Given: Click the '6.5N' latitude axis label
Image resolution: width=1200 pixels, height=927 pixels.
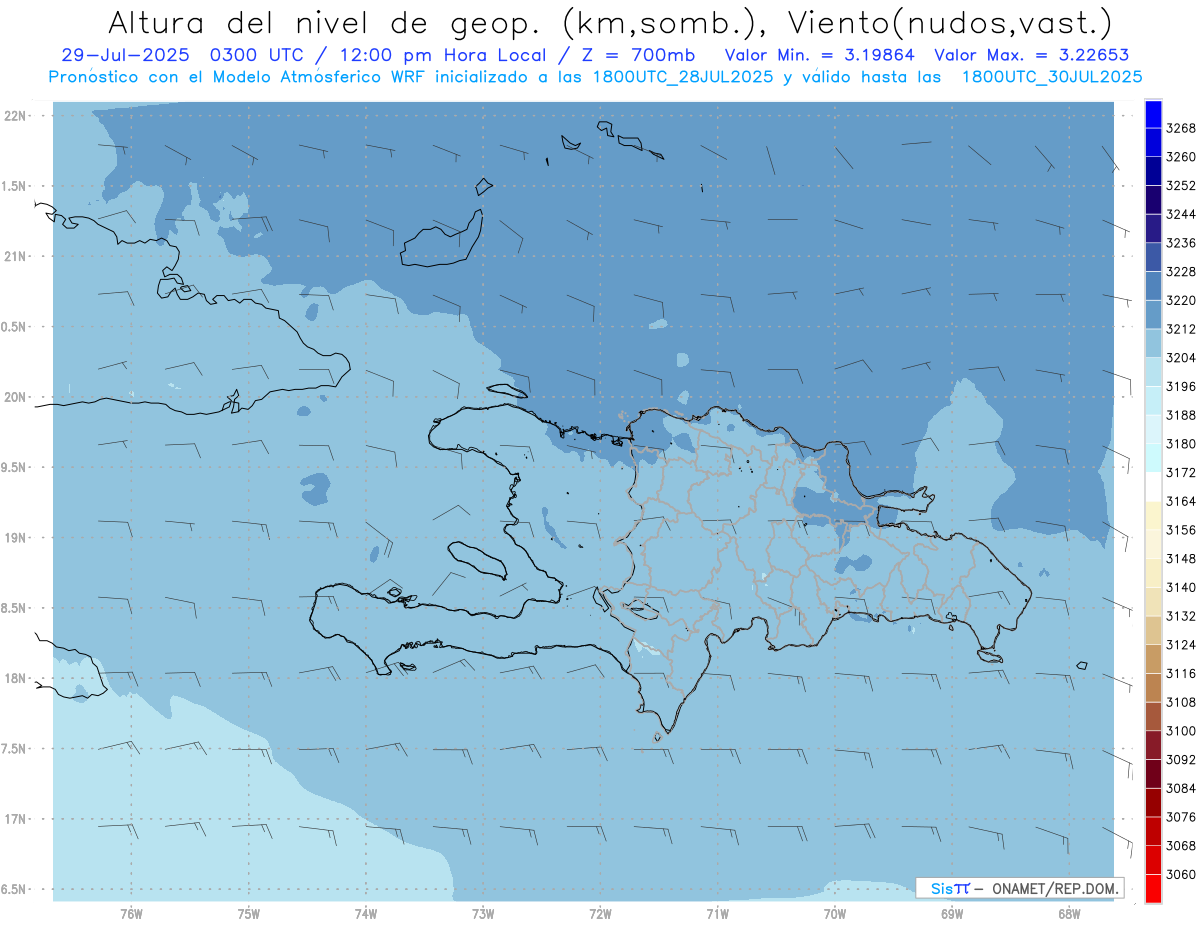Looking at the screenshot, I should click(13, 889).
